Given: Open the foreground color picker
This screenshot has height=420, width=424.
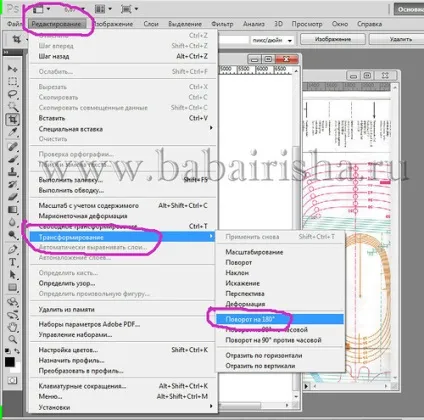Looking at the screenshot, I should coord(9,362).
